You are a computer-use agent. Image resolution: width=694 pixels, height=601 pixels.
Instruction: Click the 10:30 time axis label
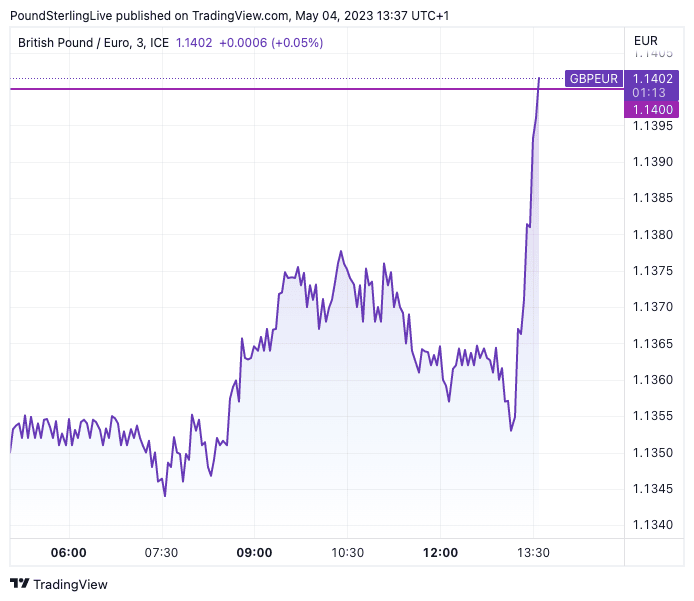(347, 552)
